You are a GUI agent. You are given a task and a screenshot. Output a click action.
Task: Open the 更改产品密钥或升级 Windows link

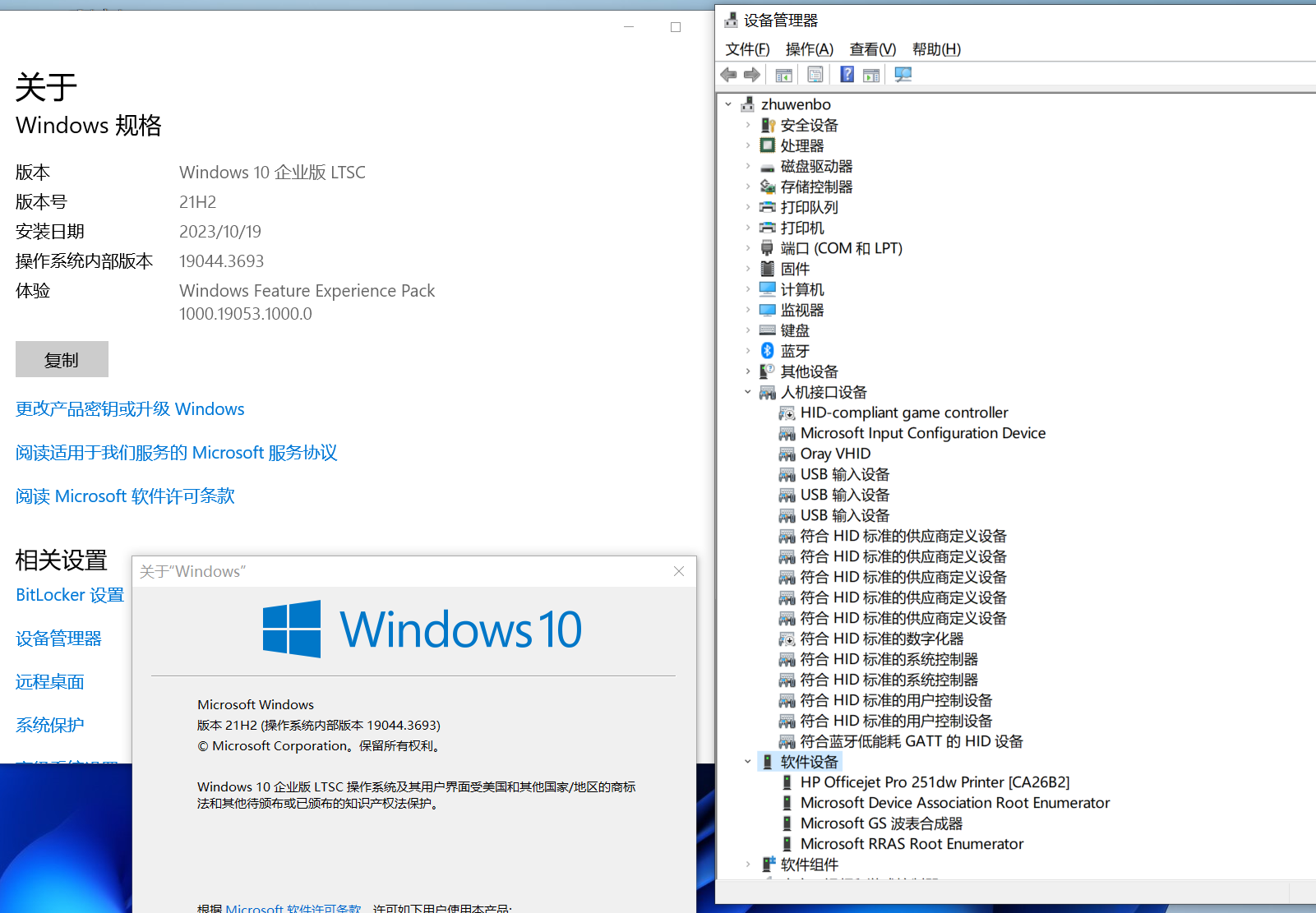tap(130, 409)
